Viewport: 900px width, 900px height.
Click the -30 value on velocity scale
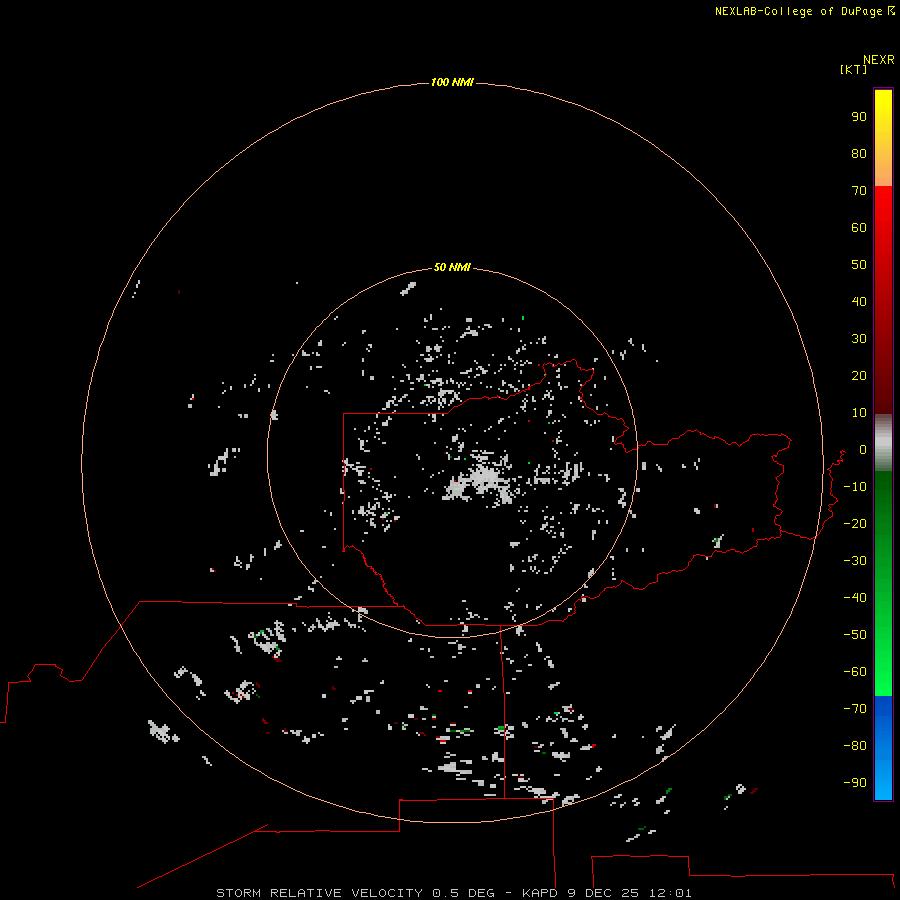(x=855, y=561)
